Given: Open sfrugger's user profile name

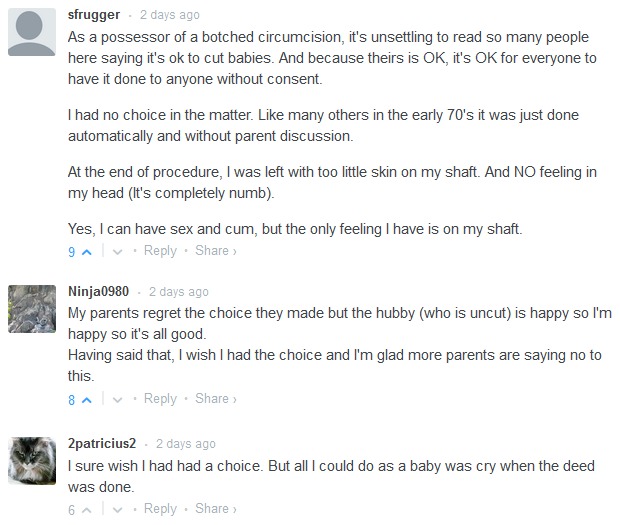Looking at the screenshot, I should point(94,15).
